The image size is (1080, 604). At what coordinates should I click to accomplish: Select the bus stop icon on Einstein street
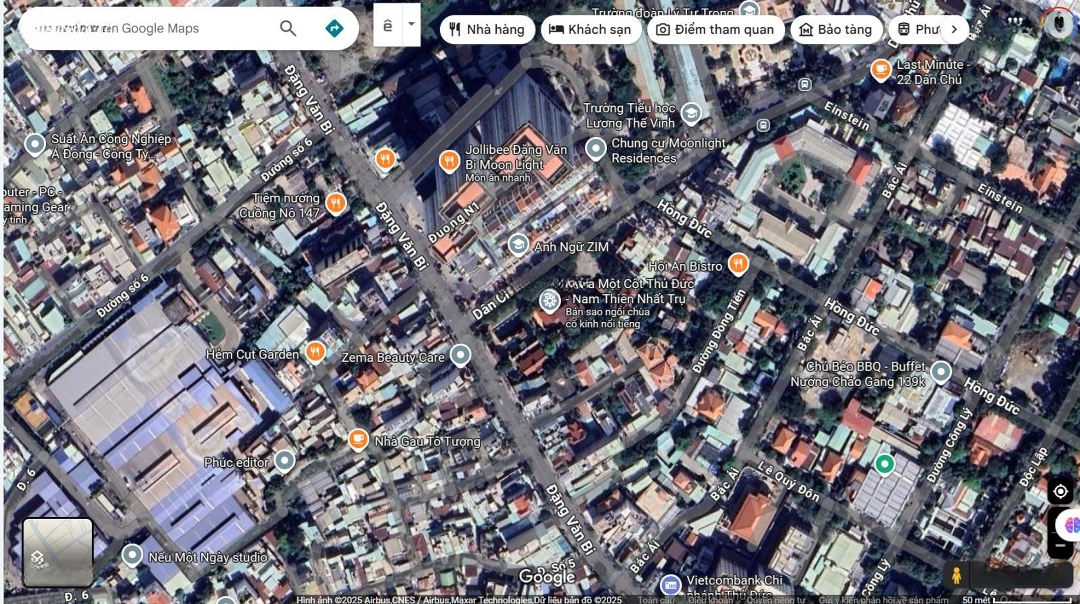[x=762, y=125]
